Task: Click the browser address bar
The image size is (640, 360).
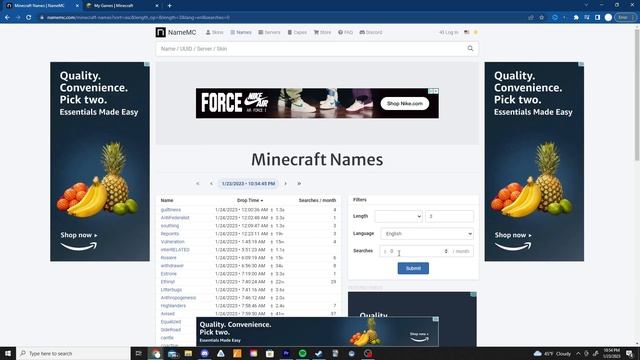Action: tap(282, 18)
